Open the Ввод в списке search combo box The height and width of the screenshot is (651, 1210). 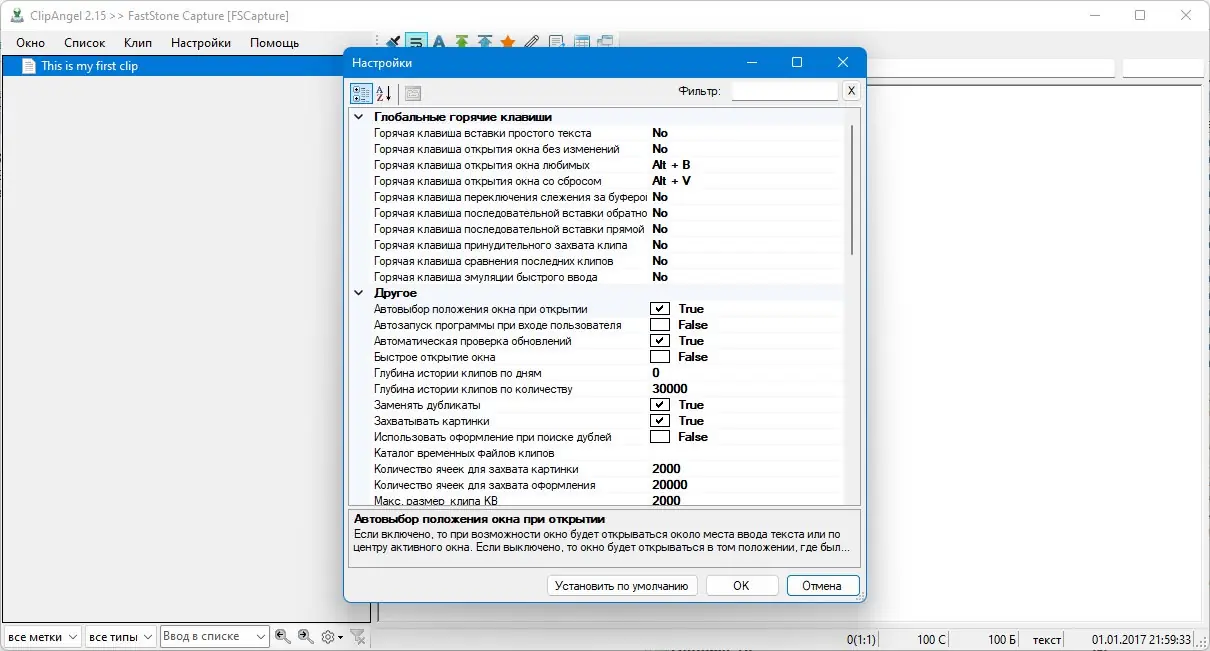(215, 636)
